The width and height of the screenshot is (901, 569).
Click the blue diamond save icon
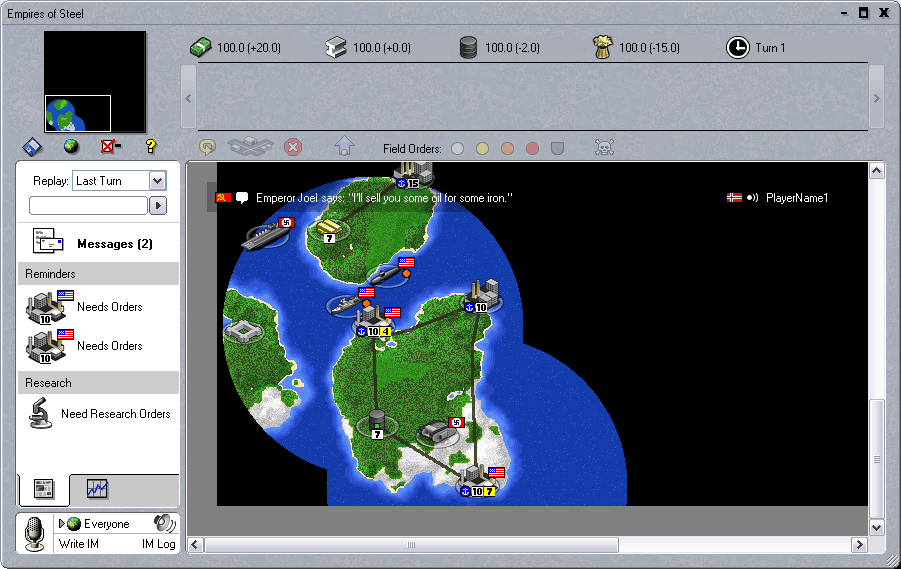[x=32, y=147]
